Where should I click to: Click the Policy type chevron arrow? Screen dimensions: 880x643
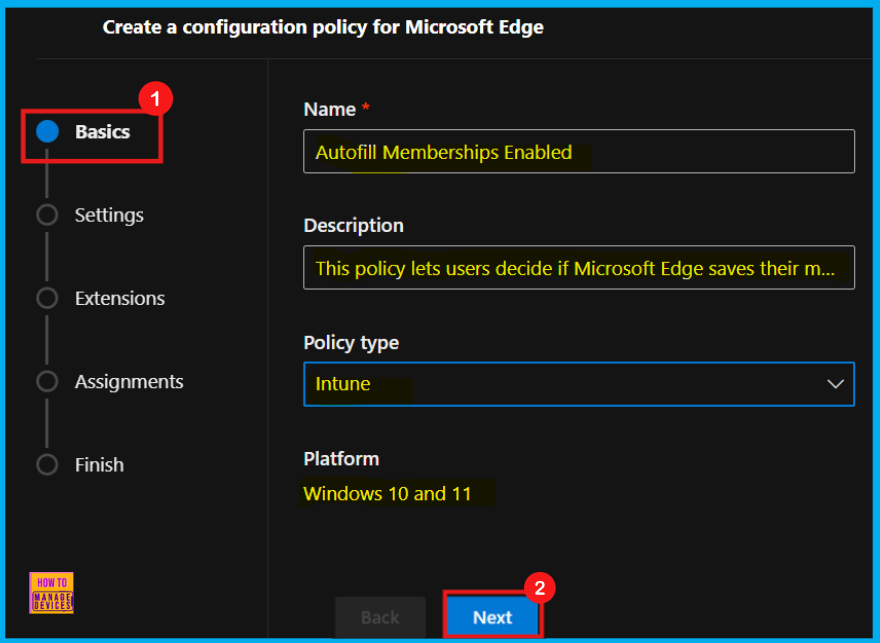[835, 384]
